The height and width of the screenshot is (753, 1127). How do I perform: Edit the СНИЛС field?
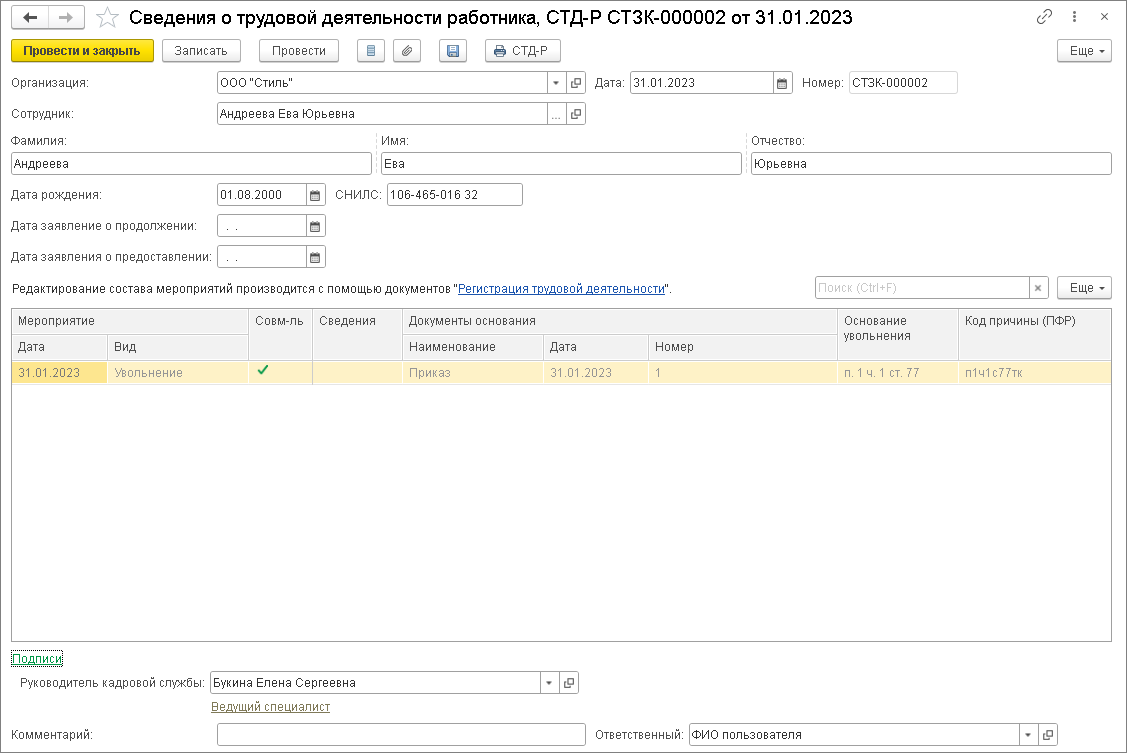454,195
